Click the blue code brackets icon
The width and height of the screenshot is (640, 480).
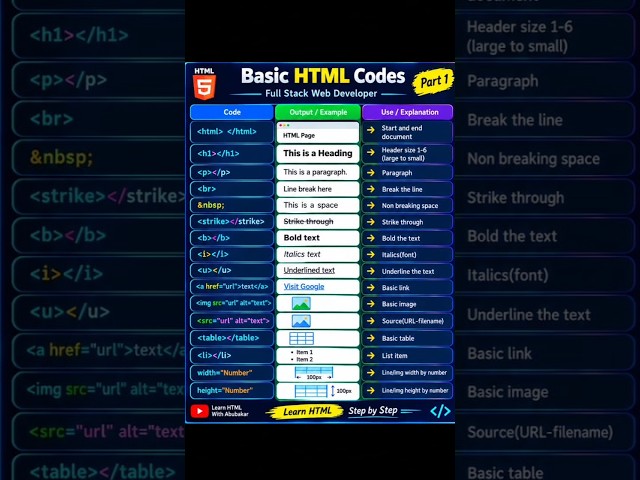(440, 411)
